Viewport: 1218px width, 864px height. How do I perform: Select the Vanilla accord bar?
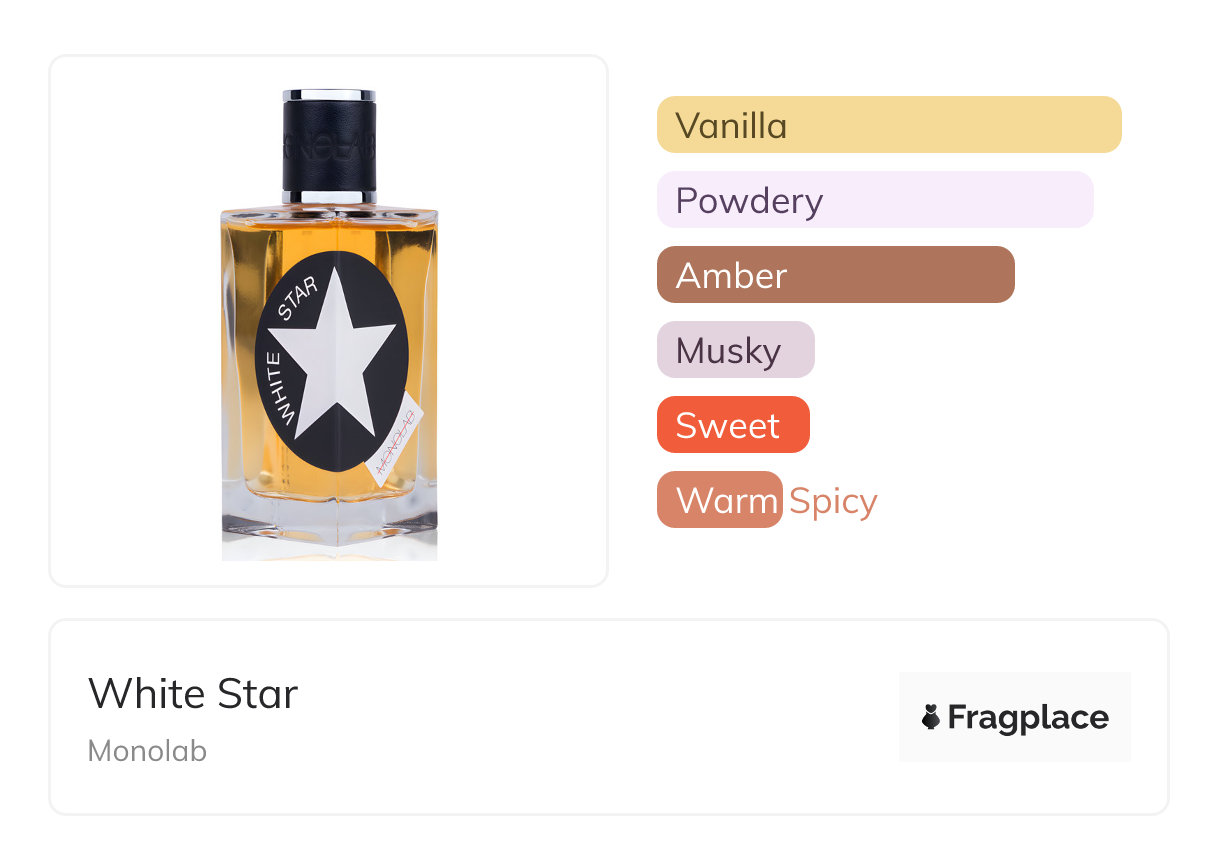pyautogui.click(x=888, y=125)
